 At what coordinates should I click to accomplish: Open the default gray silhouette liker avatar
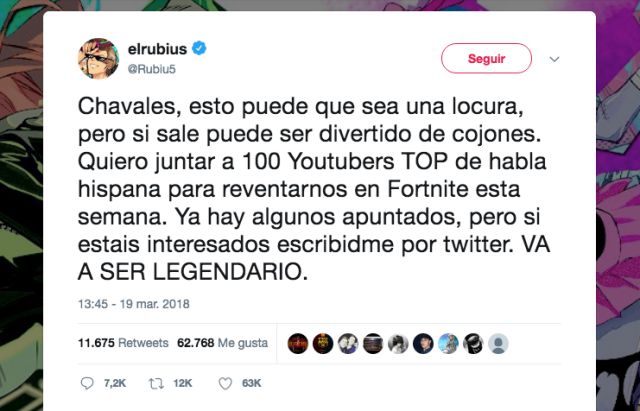coord(498,343)
